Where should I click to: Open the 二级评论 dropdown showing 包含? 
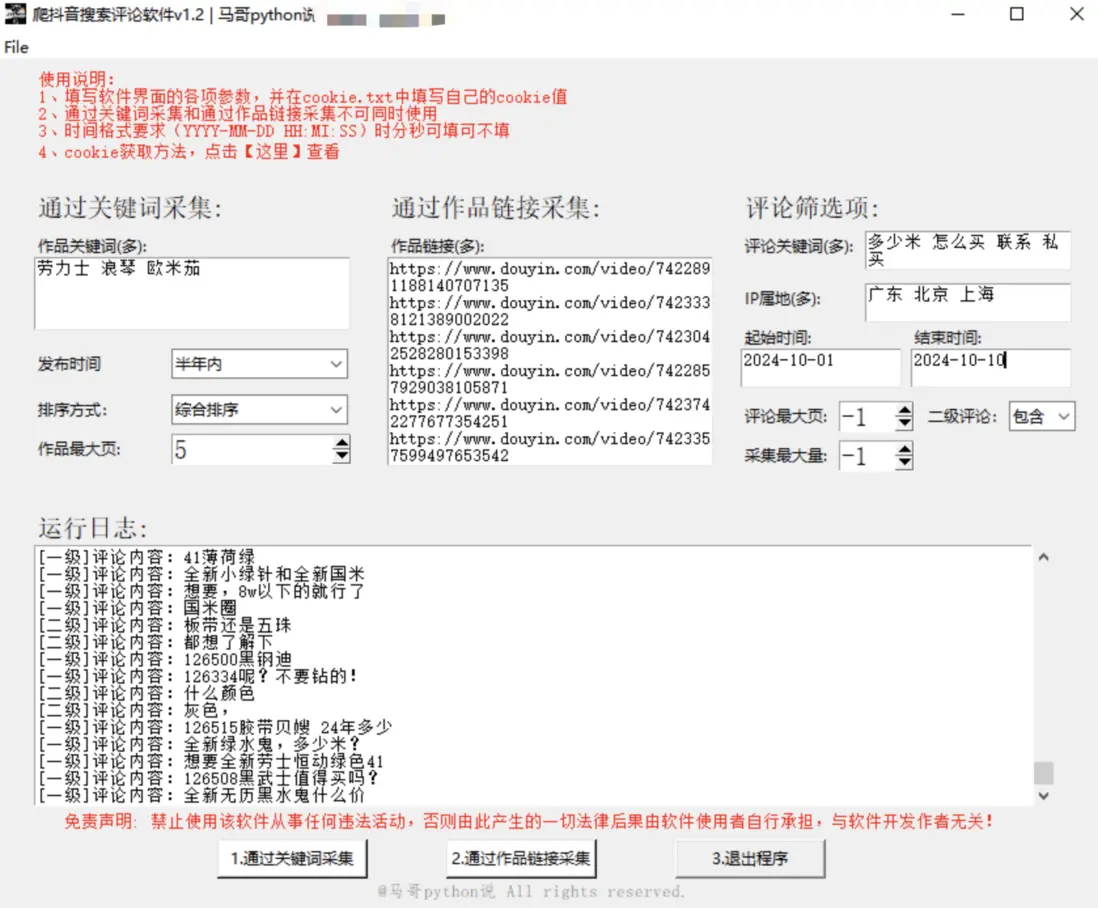pos(1044,416)
